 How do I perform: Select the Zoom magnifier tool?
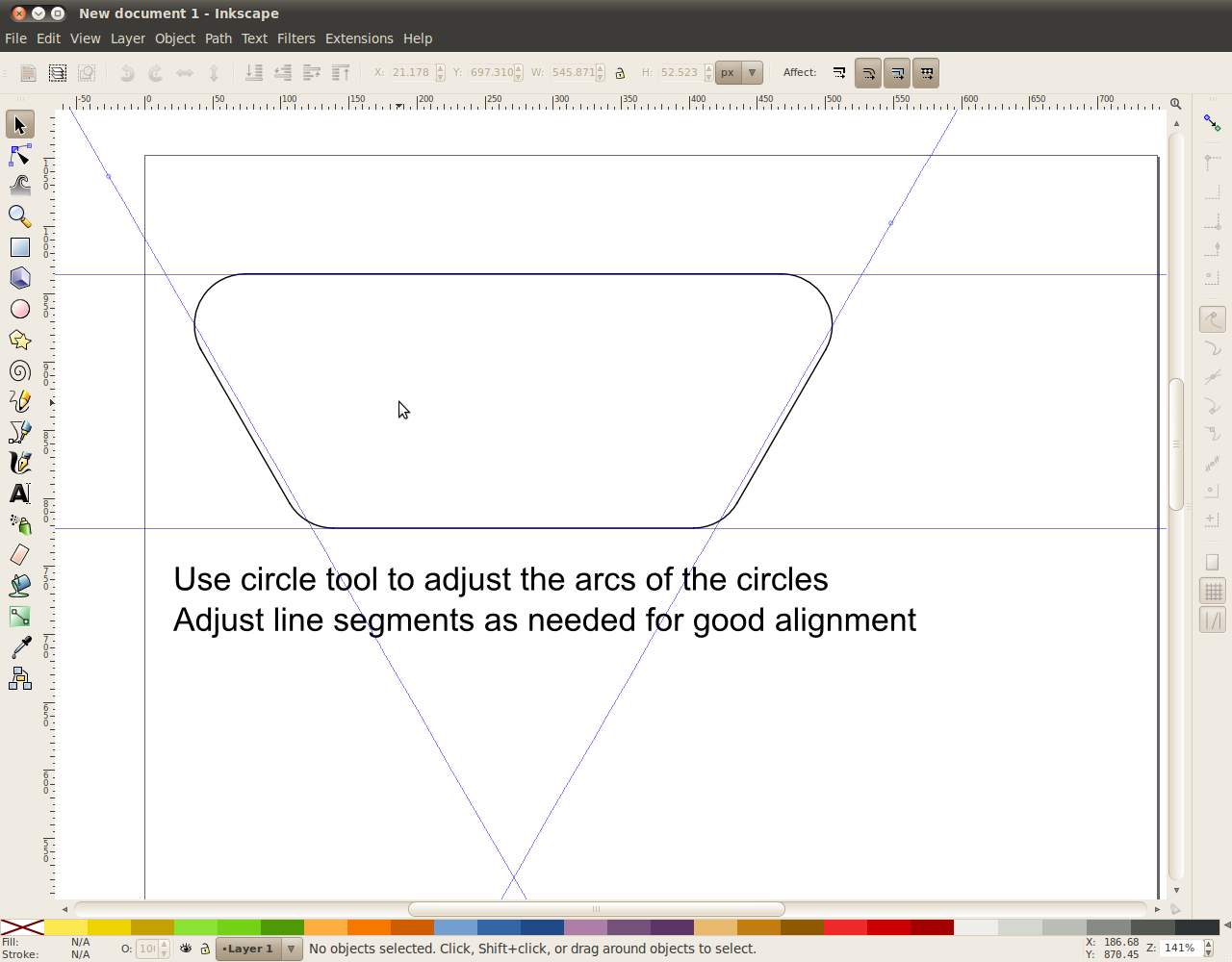pos(20,216)
